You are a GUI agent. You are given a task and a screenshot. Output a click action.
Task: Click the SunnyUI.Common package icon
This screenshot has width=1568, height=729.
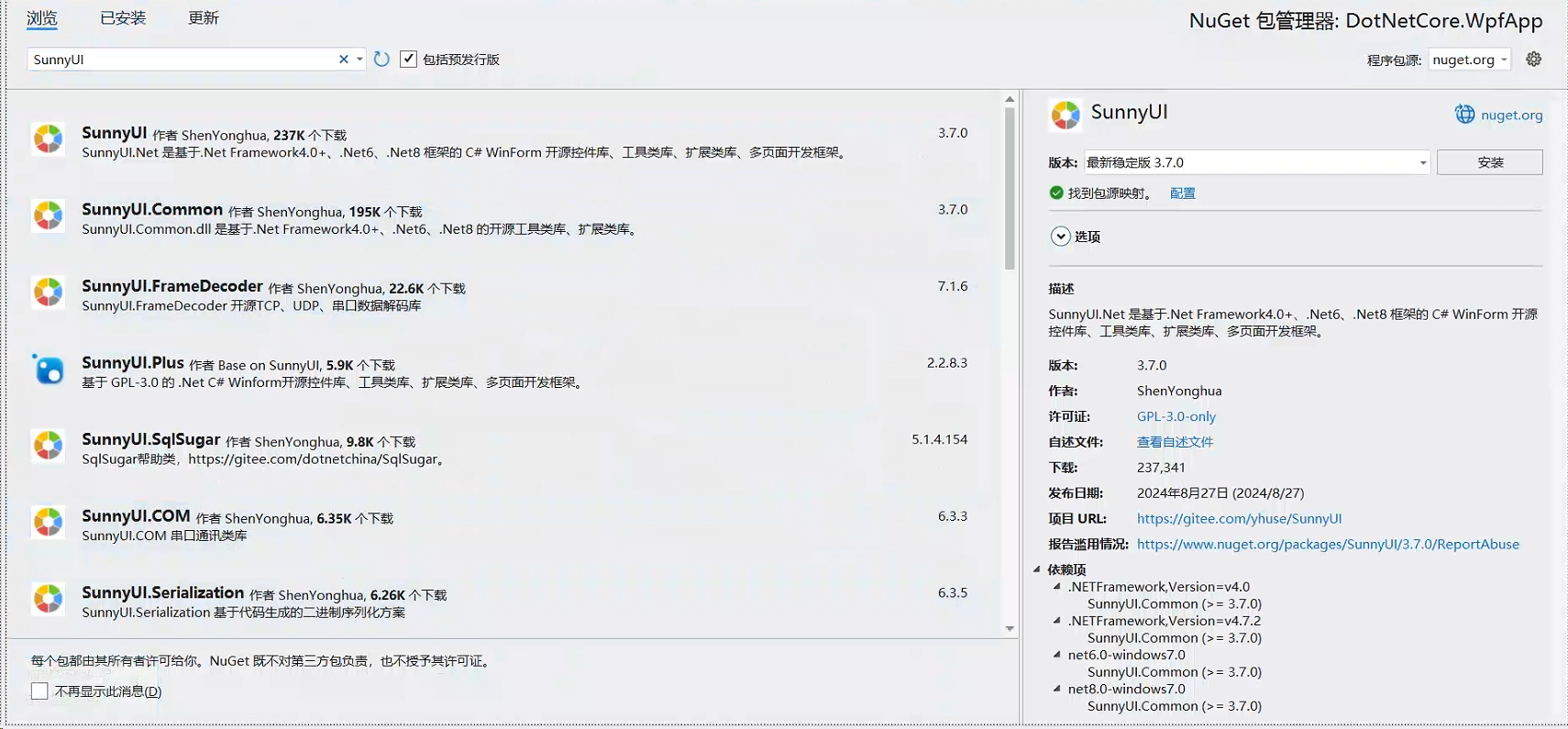pos(48,215)
